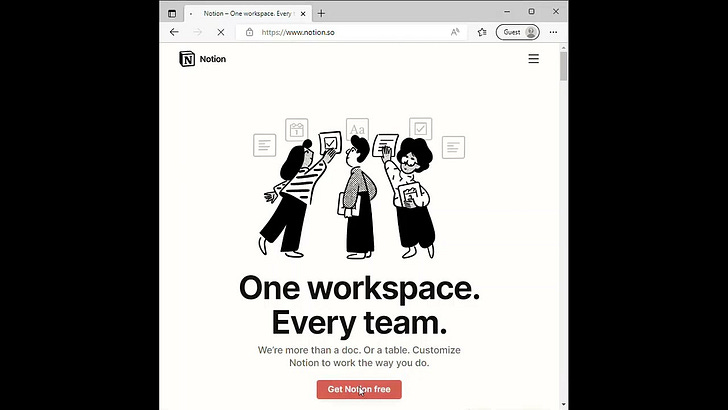Minimize the browser window
Screen dimensions: 728x410
pyautogui.click(x=507, y=12)
